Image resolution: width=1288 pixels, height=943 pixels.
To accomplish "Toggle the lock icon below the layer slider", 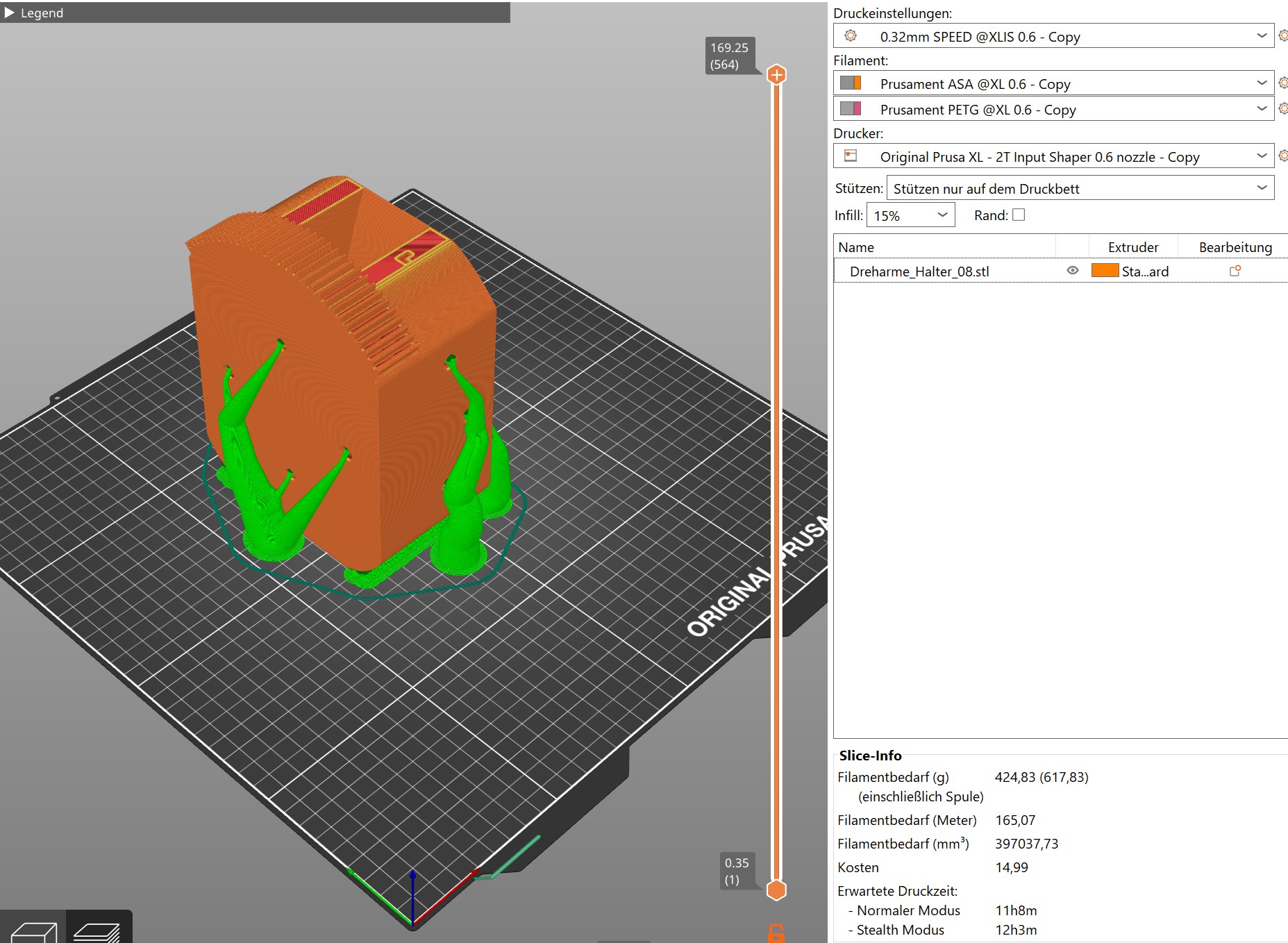I will coord(776,933).
